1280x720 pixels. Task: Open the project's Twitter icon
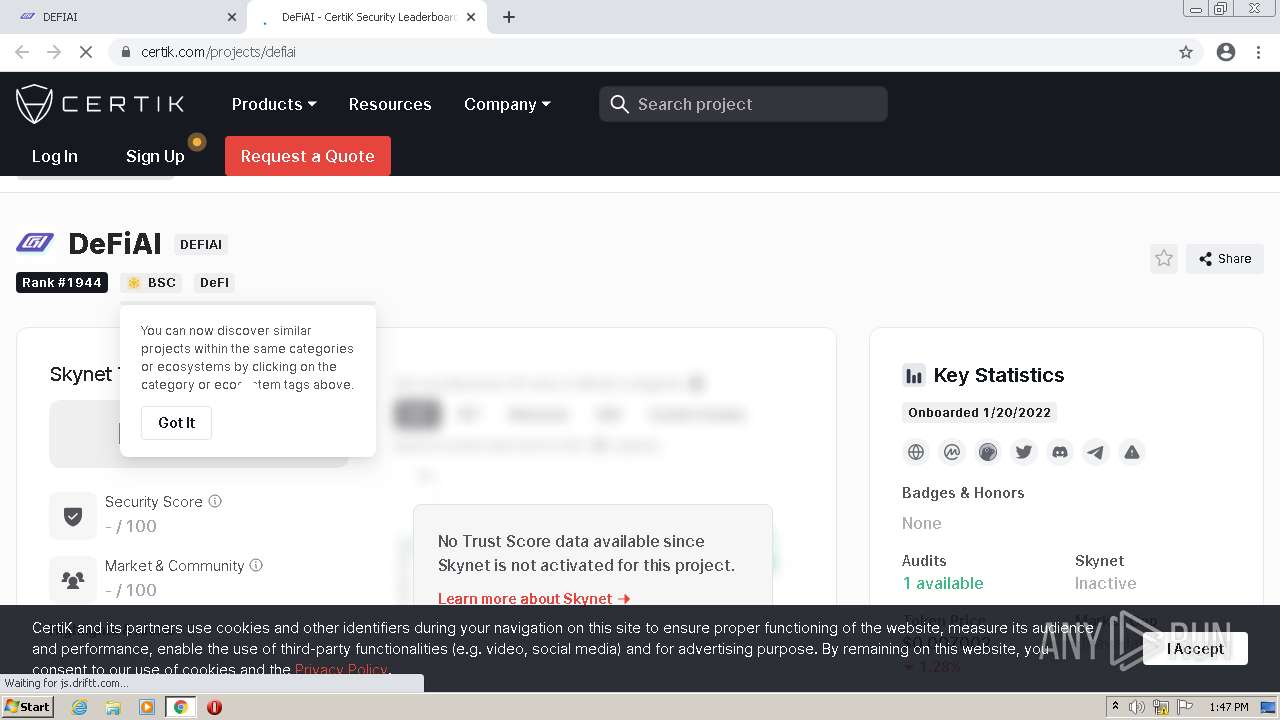tap(1024, 452)
